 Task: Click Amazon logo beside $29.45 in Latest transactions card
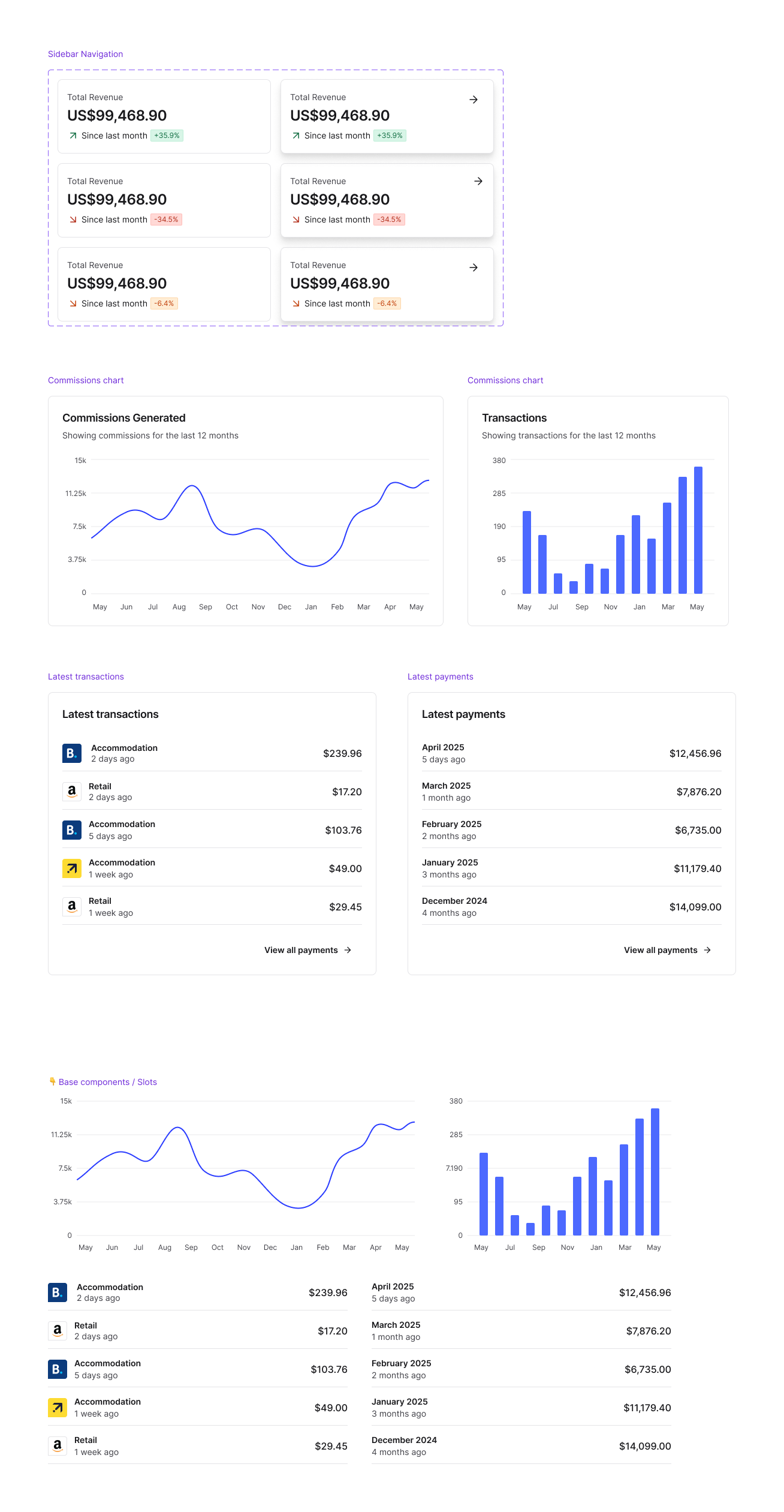point(72,907)
